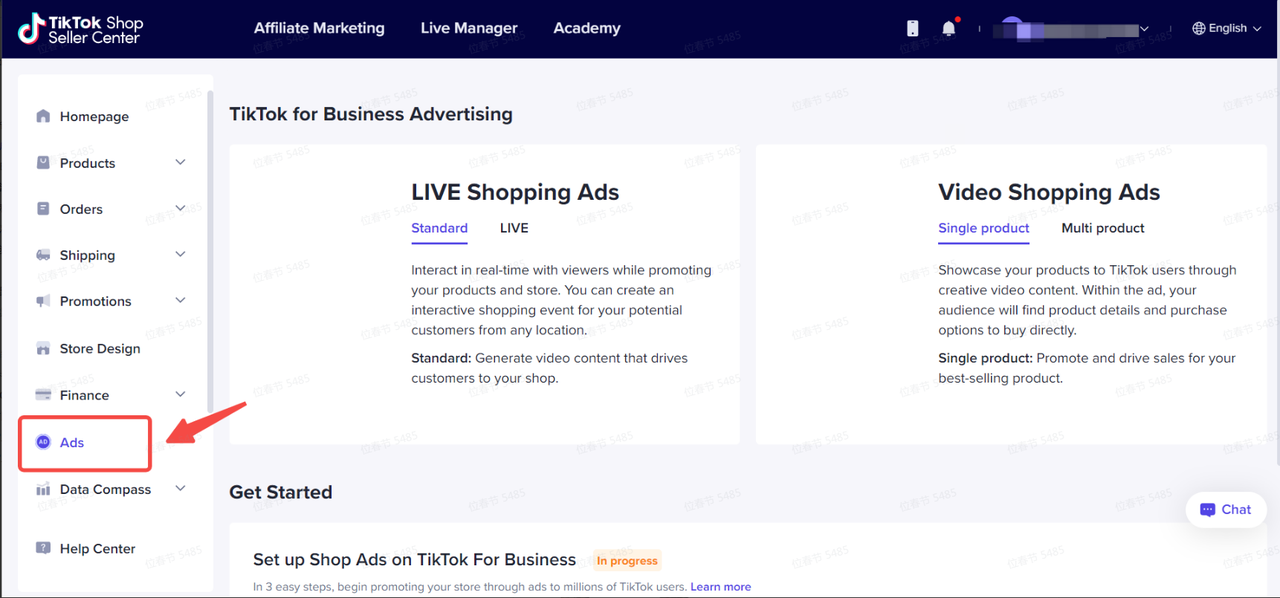Open the Chat button
Image resolution: width=1280 pixels, height=598 pixels.
(x=1225, y=509)
